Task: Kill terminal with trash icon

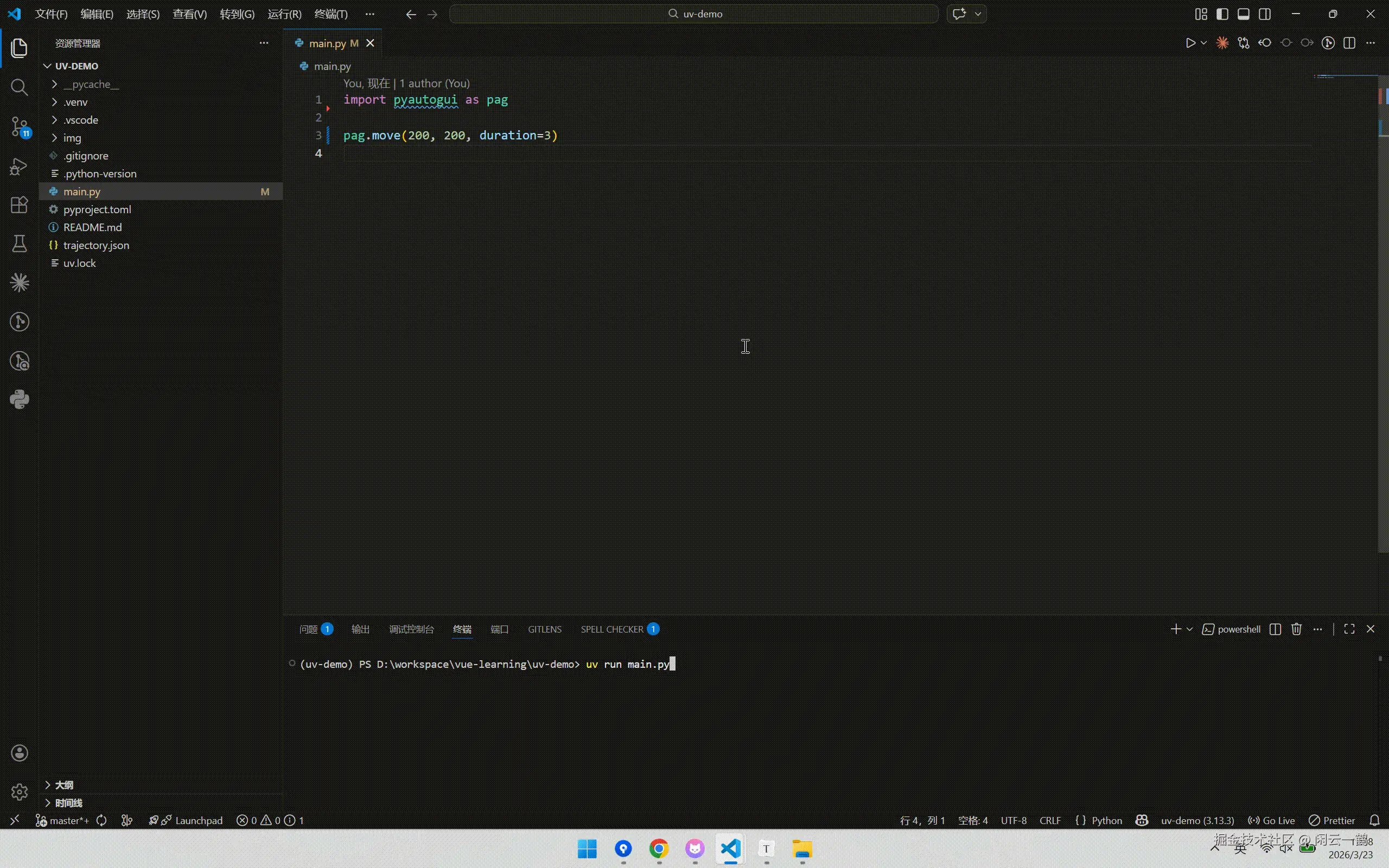Action: [1296, 629]
